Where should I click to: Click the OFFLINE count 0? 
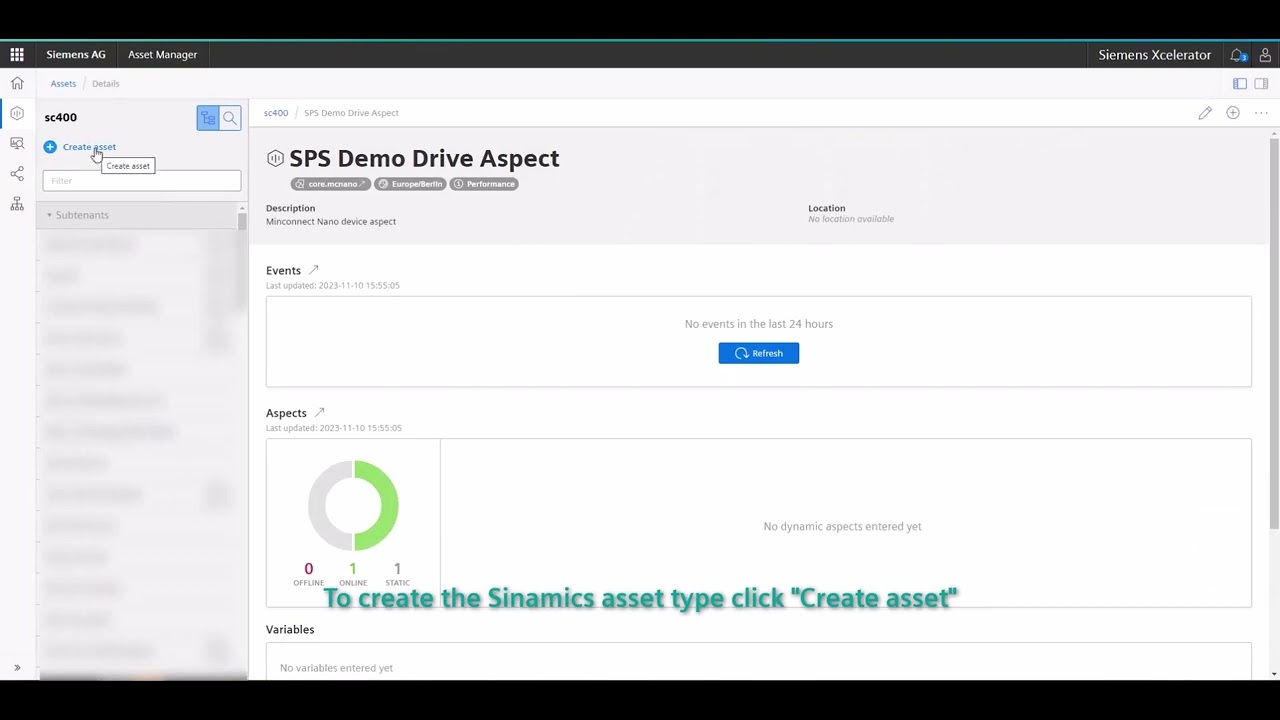click(308, 569)
